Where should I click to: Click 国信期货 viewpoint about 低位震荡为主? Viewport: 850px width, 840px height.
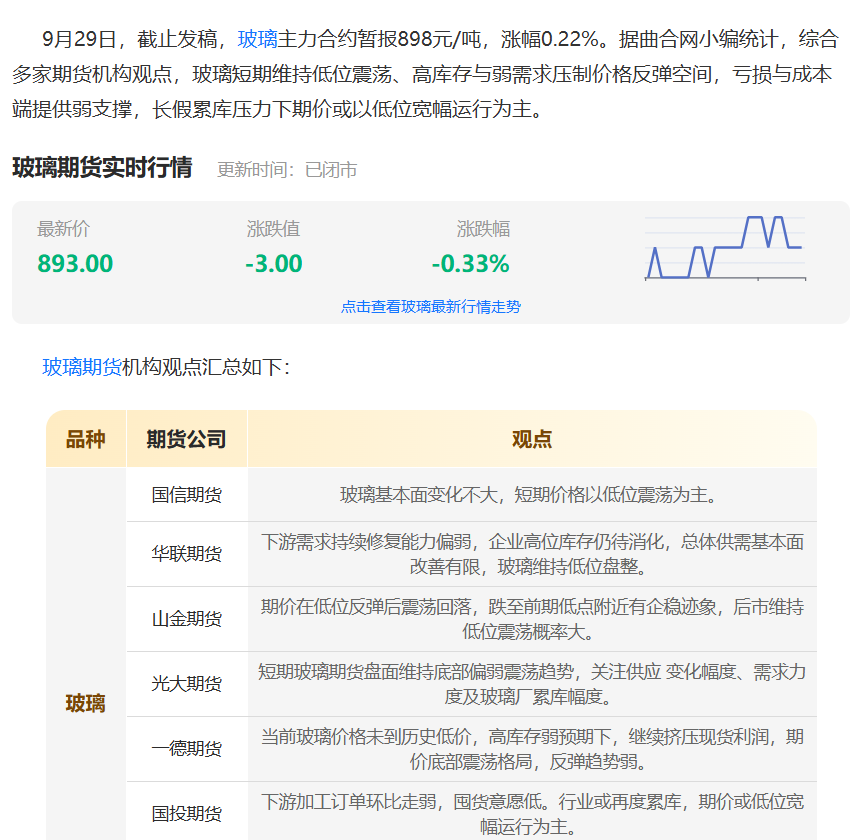532,495
